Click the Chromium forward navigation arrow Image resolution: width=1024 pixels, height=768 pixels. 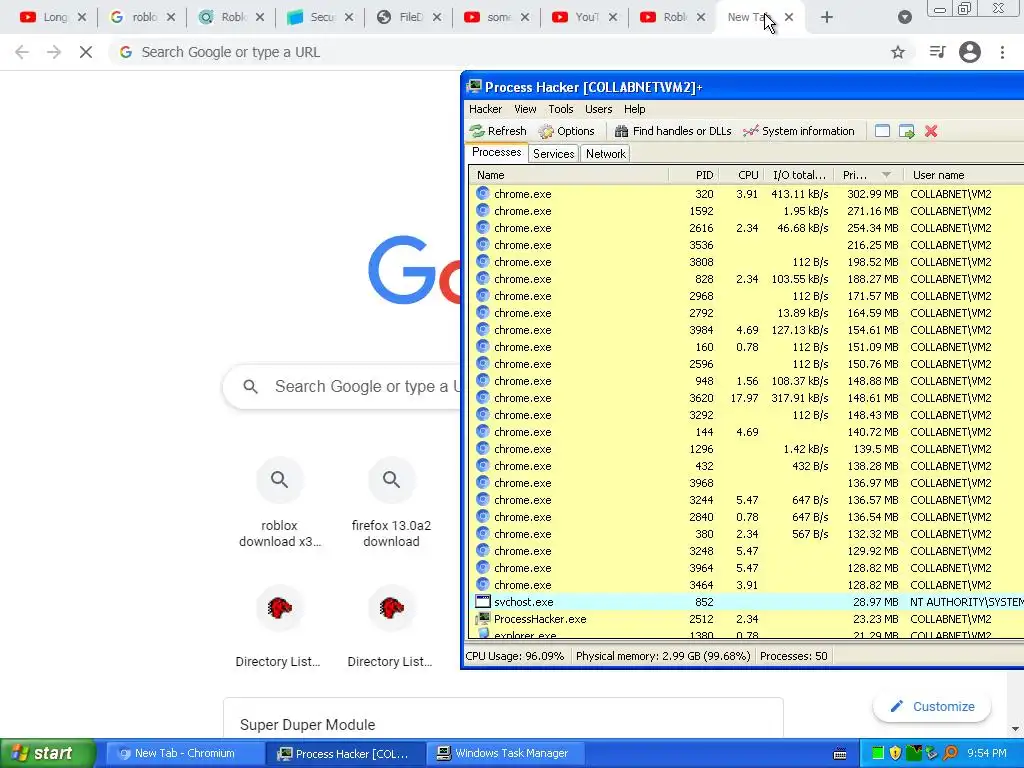click(x=54, y=52)
